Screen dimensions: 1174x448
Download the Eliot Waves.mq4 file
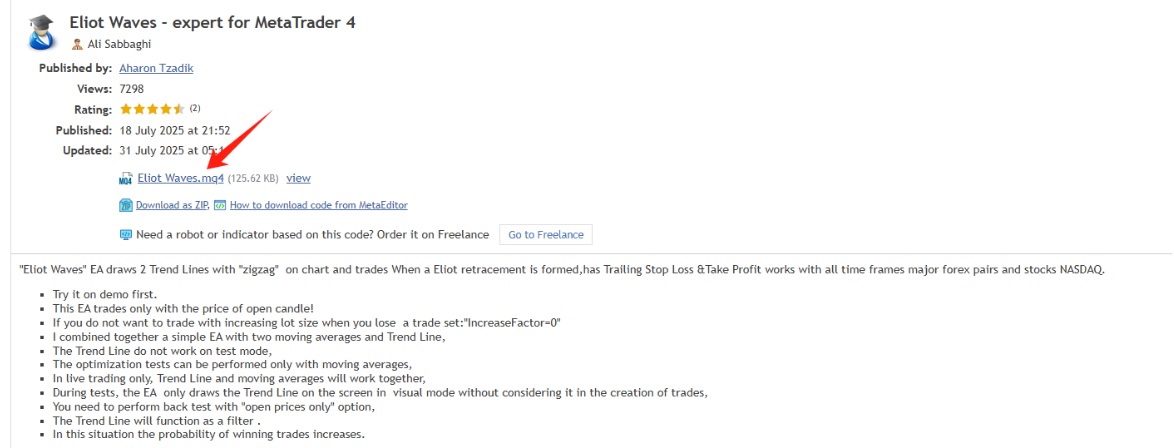(x=180, y=178)
